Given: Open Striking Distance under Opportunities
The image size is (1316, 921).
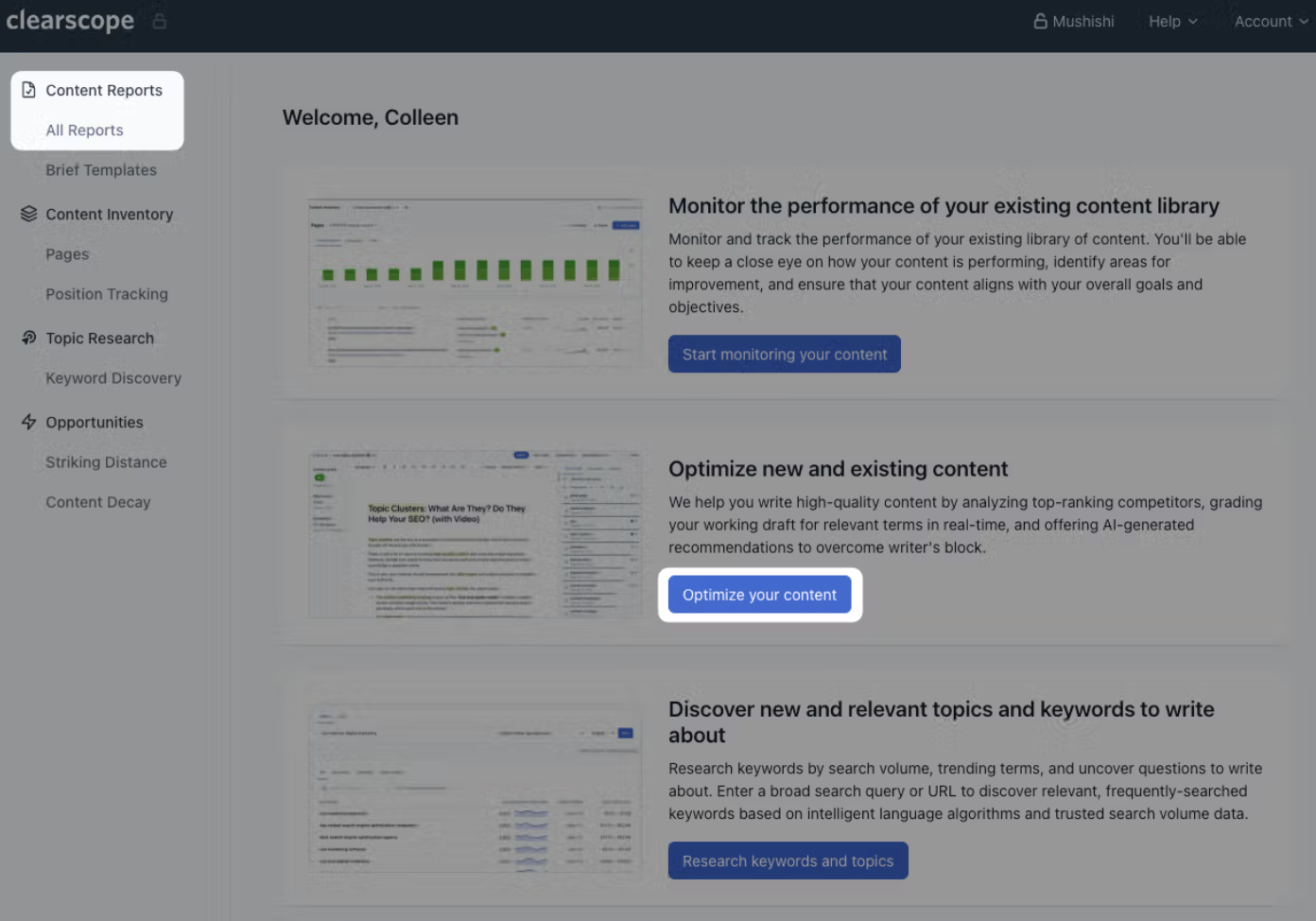Looking at the screenshot, I should pyautogui.click(x=106, y=461).
